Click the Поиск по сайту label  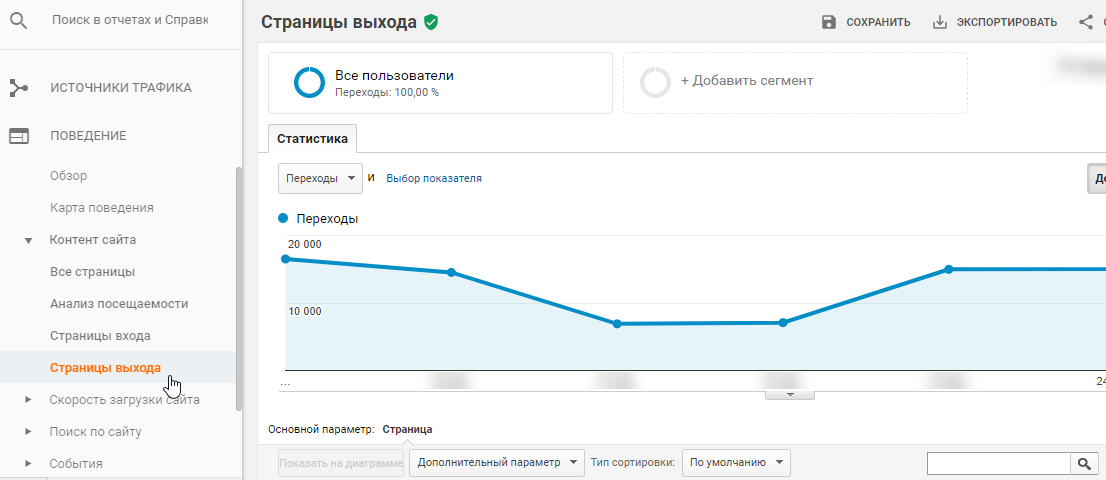tap(95, 431)
